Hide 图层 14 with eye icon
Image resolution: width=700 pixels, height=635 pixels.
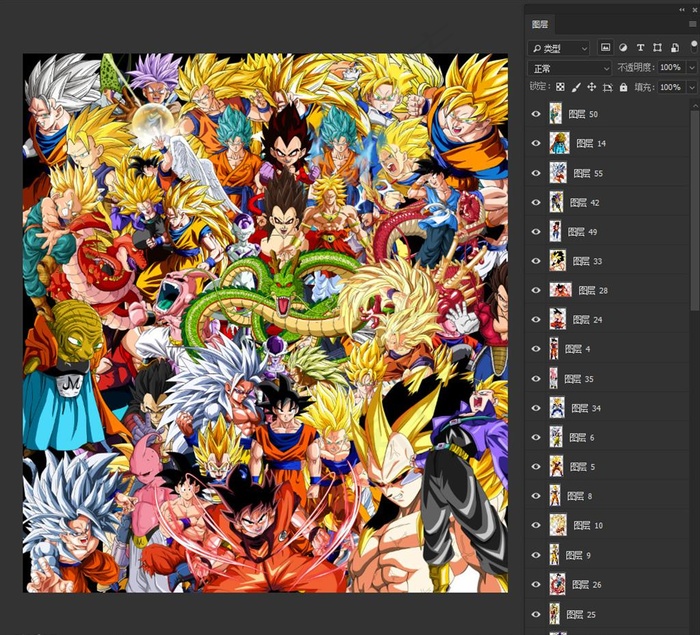tap(536, 143)
